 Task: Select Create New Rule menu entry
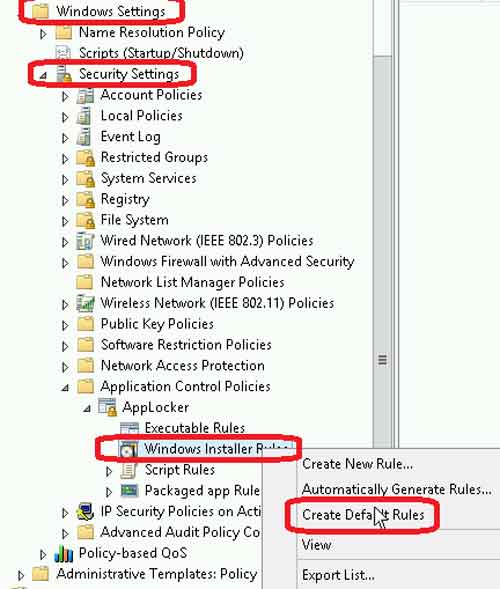tap(357, 464)
